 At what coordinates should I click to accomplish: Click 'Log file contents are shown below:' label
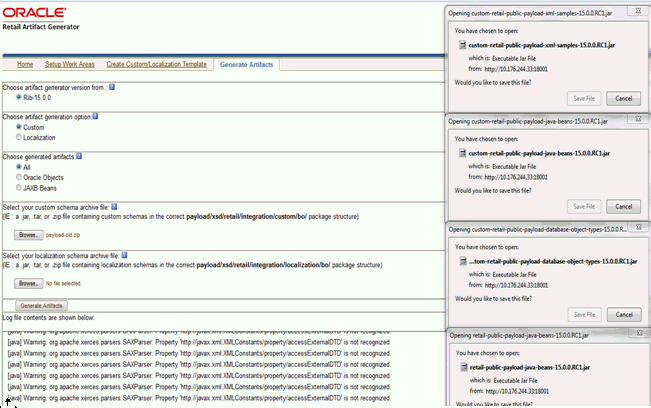click(49, 318)
